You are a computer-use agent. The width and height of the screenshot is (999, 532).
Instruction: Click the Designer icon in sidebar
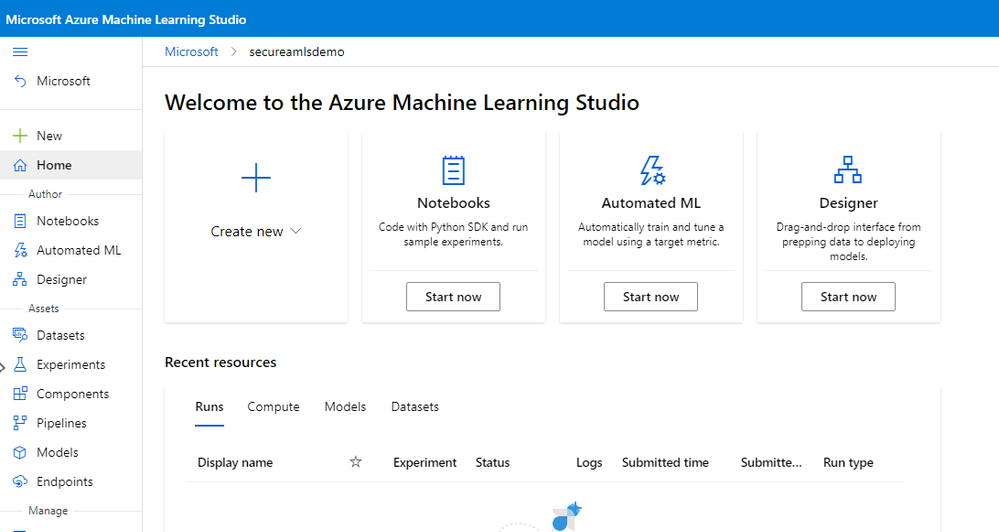click(x=20, y=280)
